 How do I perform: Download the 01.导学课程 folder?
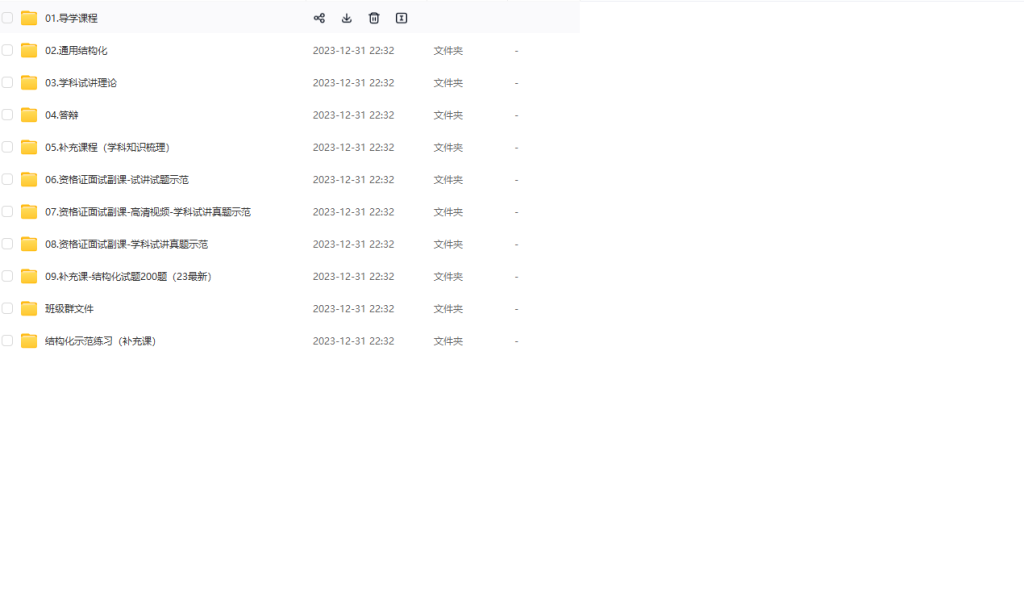click(x=347, y=18)
